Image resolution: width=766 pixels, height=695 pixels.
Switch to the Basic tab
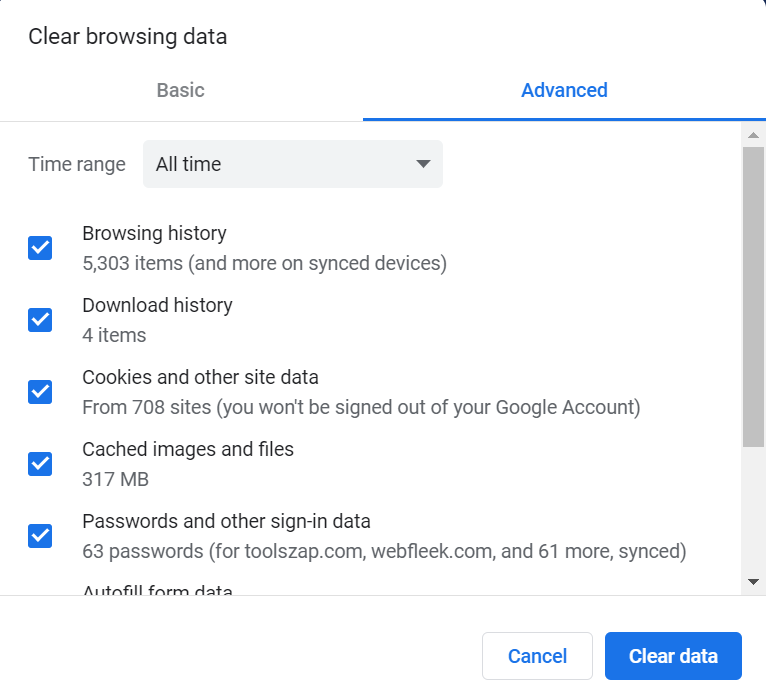(180, 90)
